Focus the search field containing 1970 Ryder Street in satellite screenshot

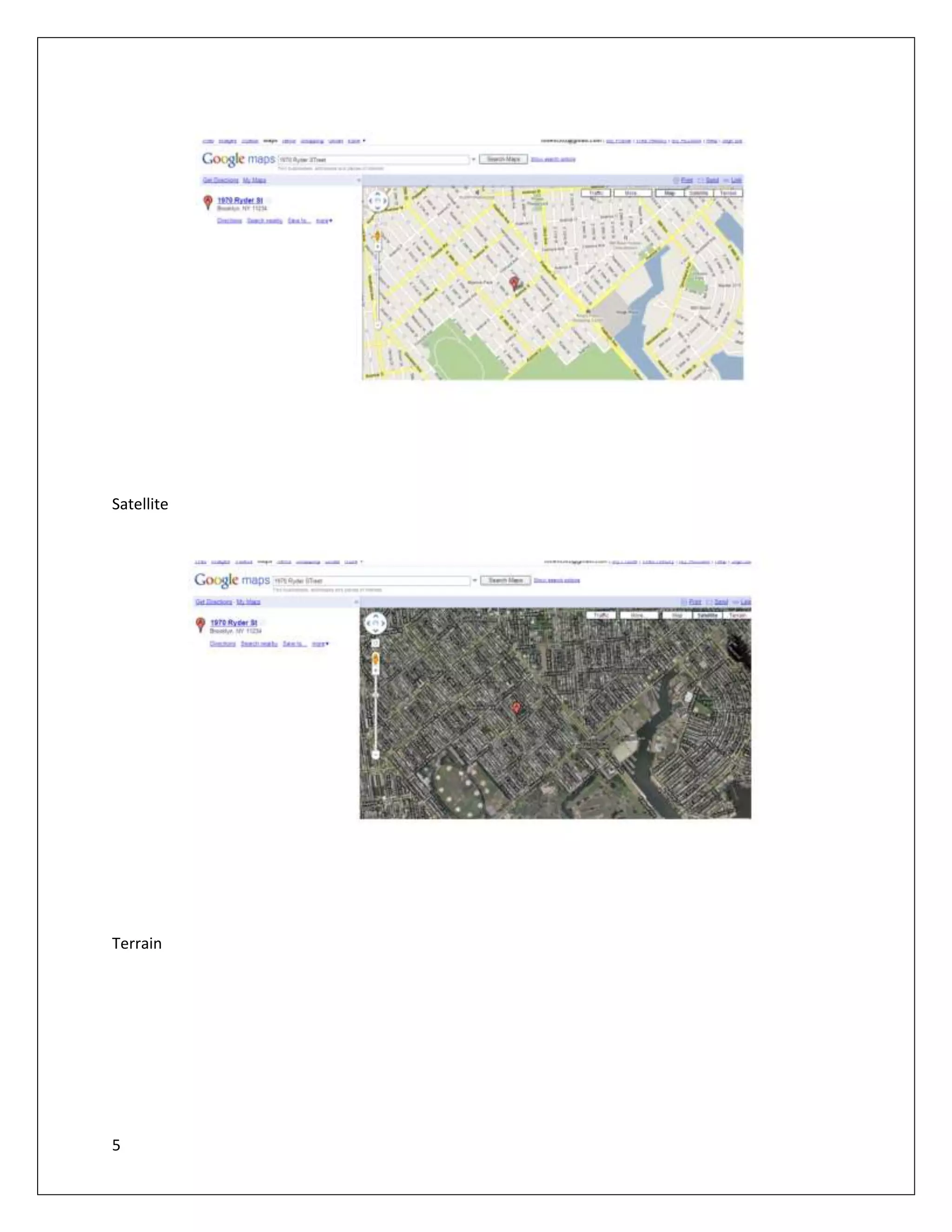point(371,581)
